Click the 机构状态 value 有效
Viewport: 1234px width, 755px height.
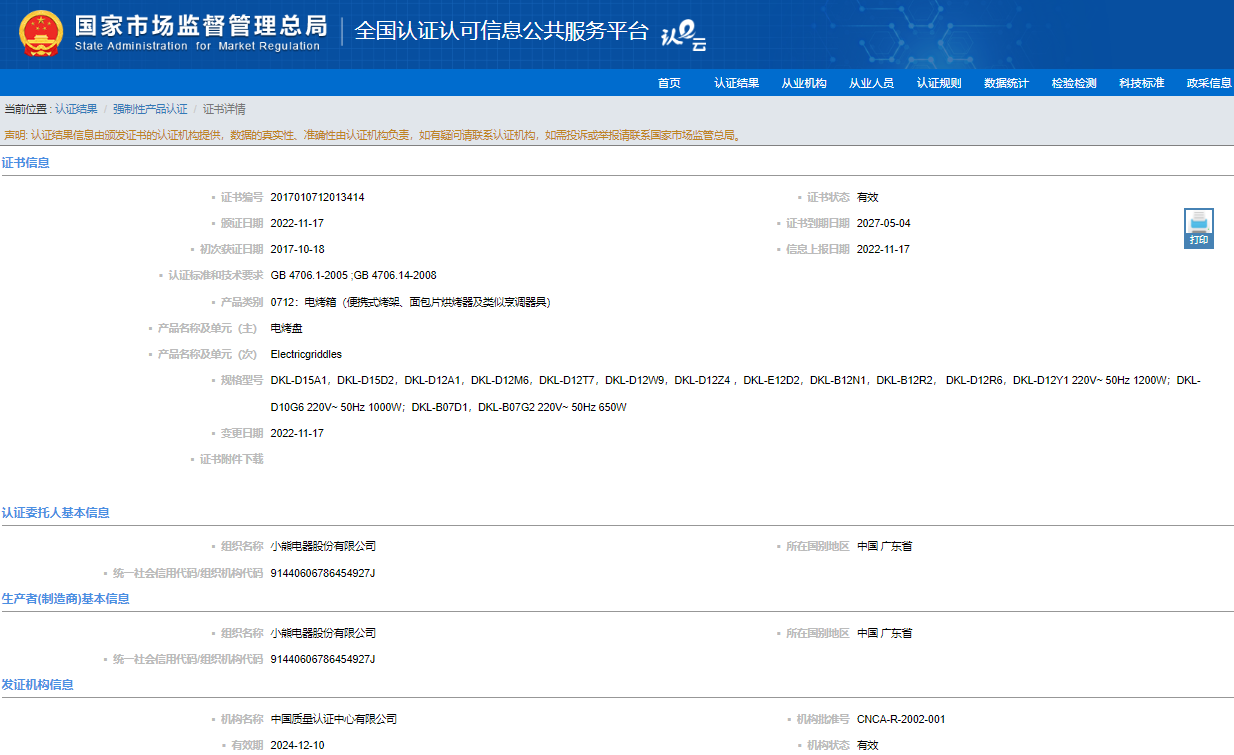click(x=868, y=745)
